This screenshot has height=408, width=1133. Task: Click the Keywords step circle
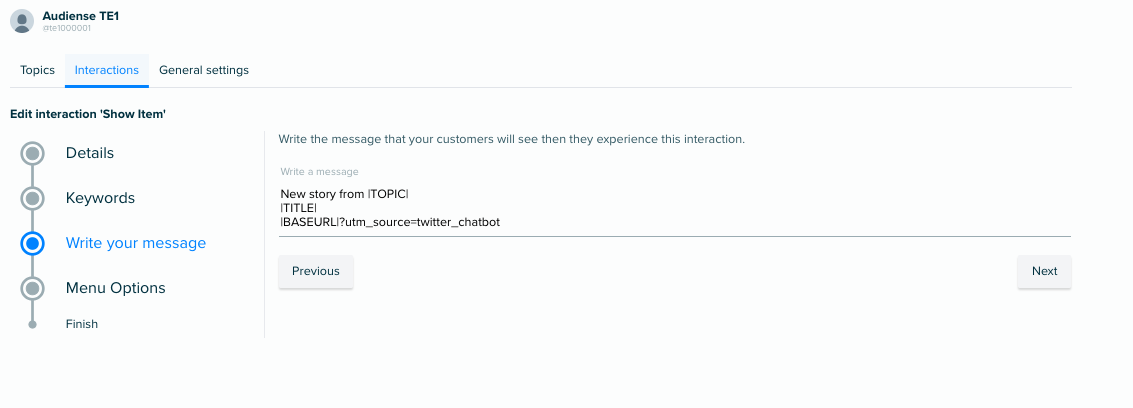click(x=32, y=198)
